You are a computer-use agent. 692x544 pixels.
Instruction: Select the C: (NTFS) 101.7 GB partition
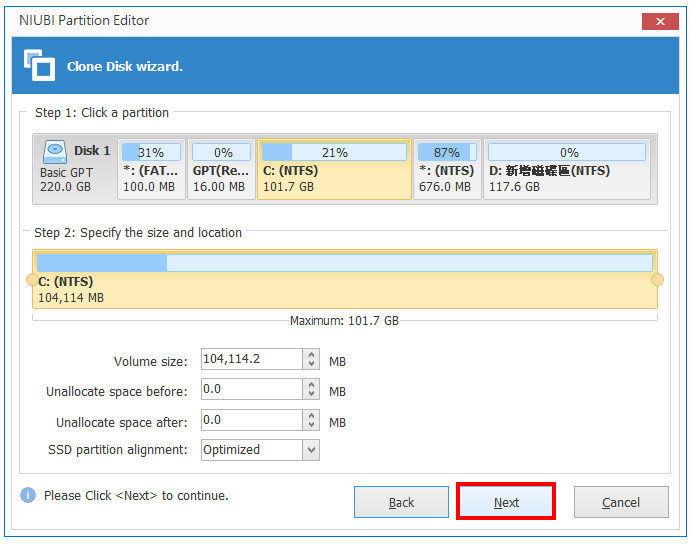point(334,169)
